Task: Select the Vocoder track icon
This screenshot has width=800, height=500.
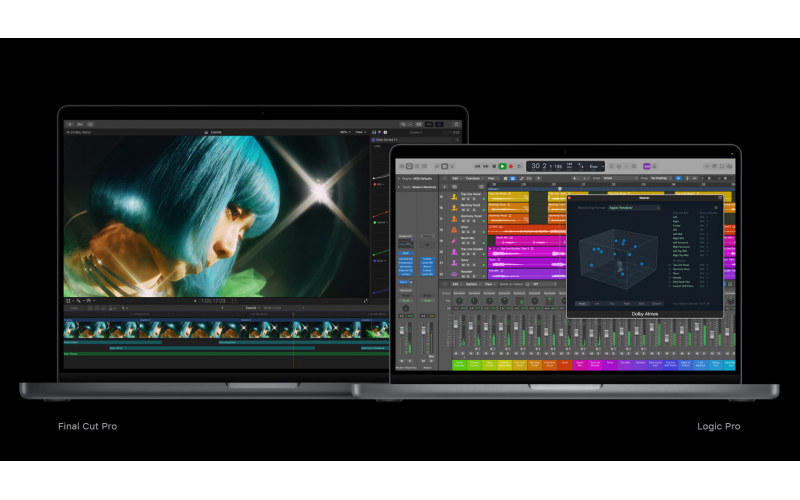Action: [454, 274]
